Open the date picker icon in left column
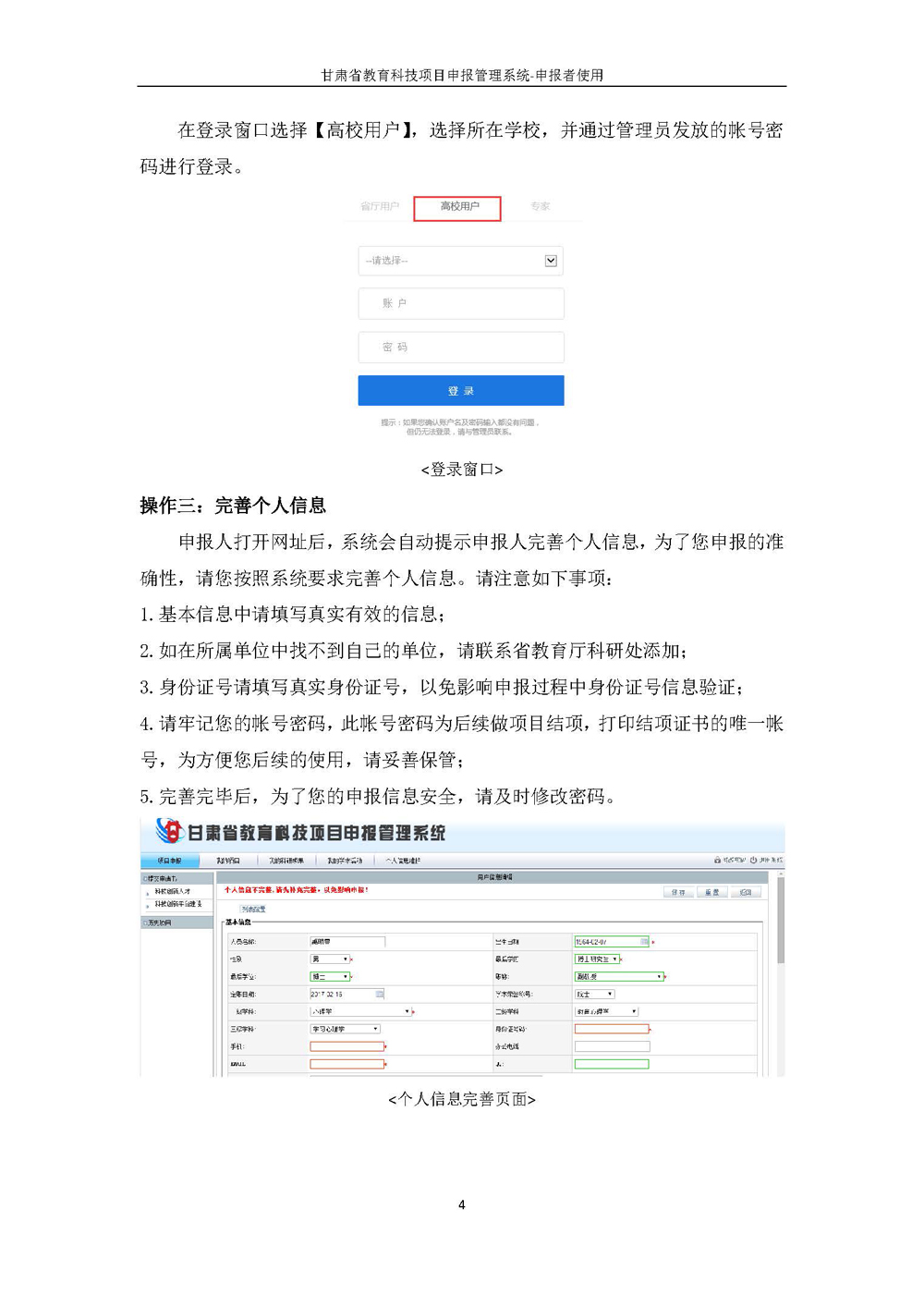Image resolution: width=924 pixels, height=1307 pixels. coord(379,995)
